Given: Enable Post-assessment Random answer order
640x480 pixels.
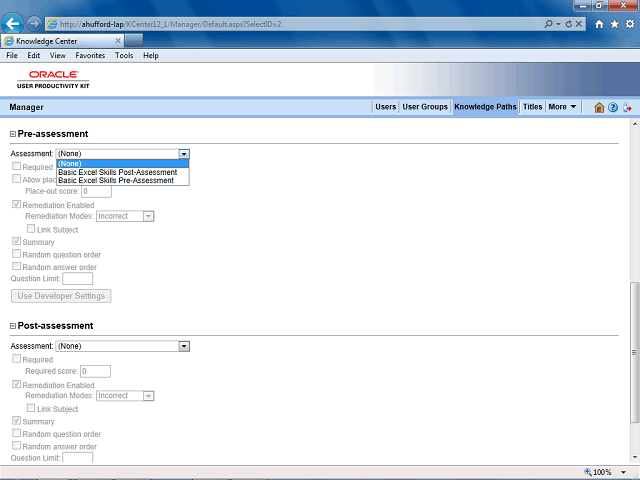Looking at the screenshot, I should click(x=16, y=445).
